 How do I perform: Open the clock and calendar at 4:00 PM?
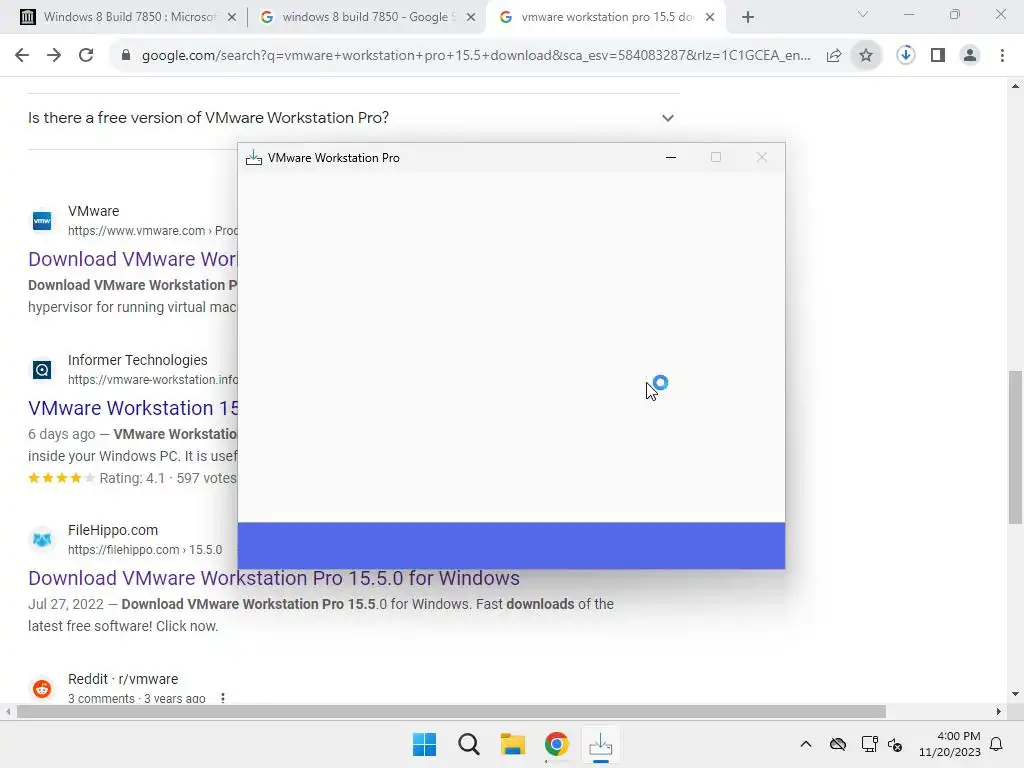click(950, 744)
